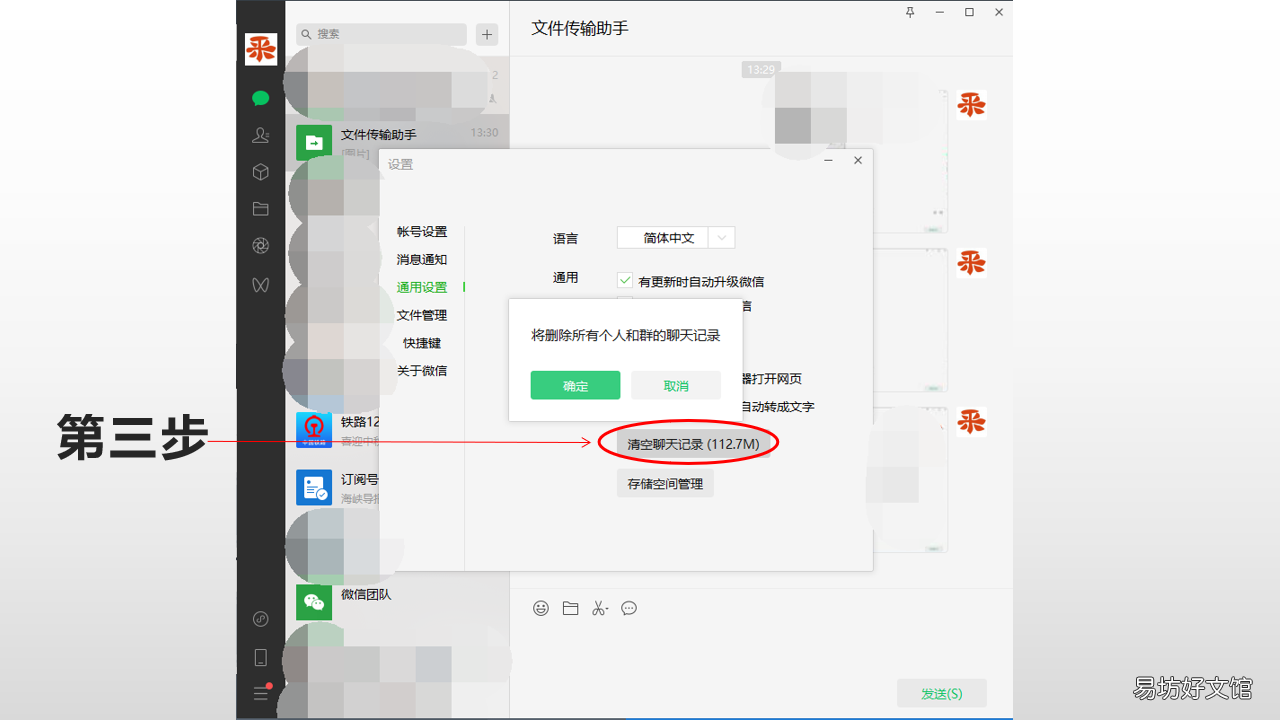Open the Contacts icon in sidebar
Image resolution: width=1280 pixels, height=720 pixels.
[x=261, y=135]
